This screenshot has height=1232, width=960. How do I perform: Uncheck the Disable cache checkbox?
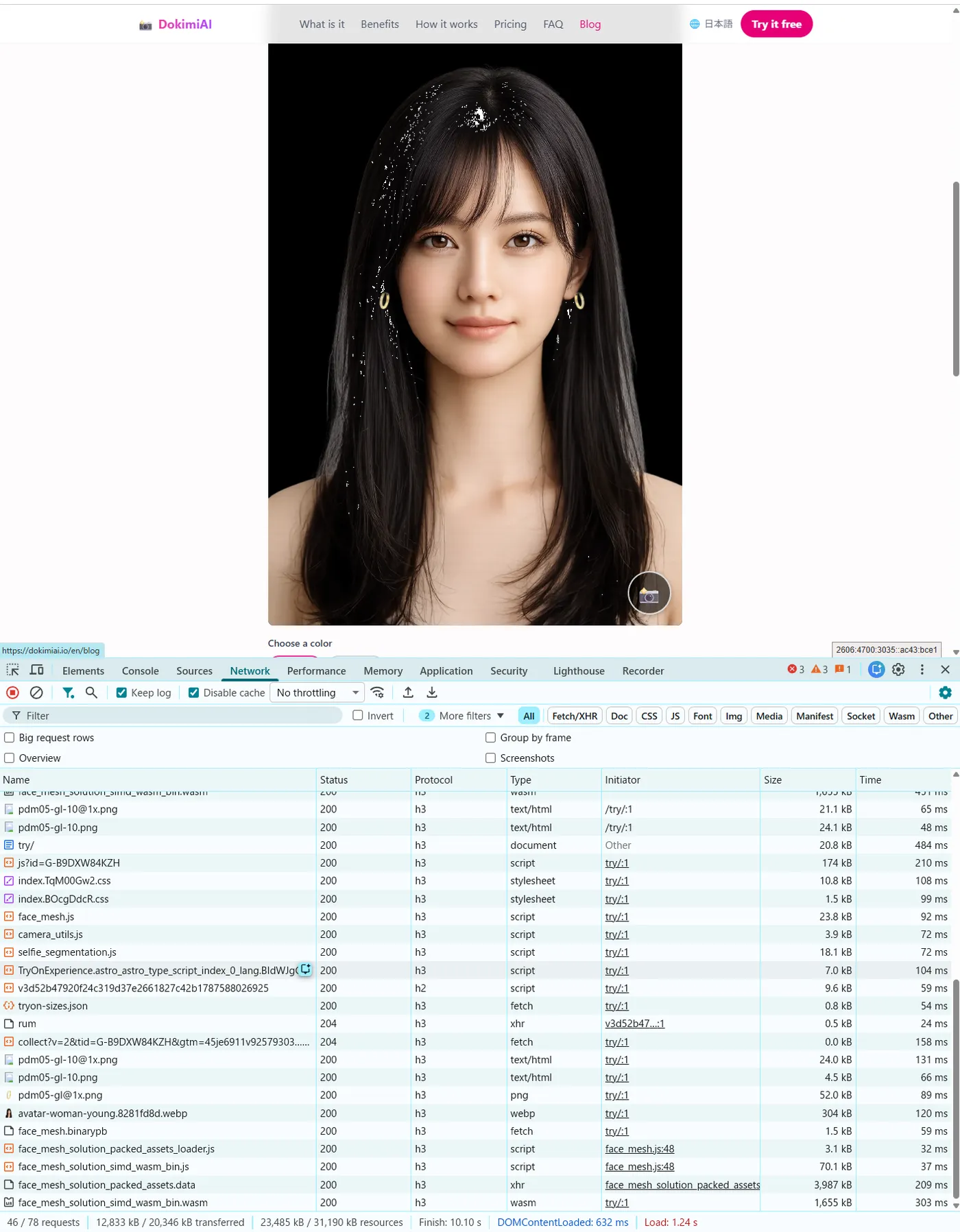coord(193,693)
